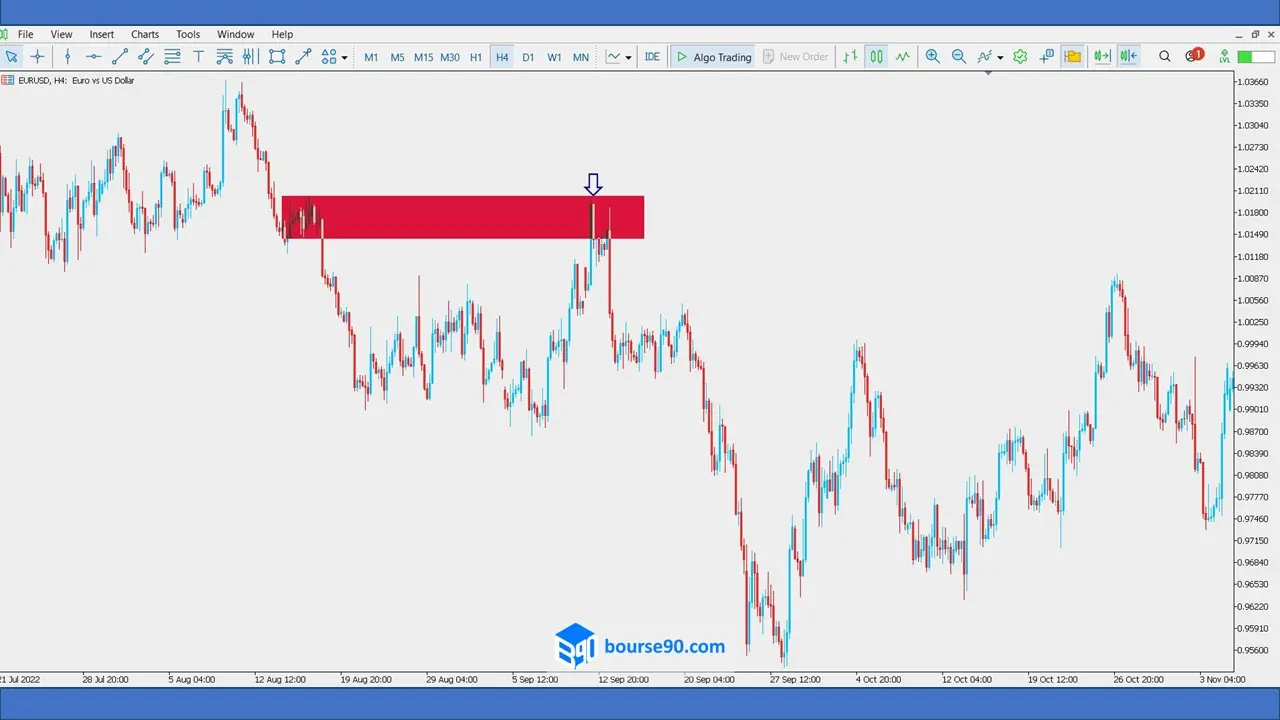This screenshot has width=1280, height=720.
Task: Toggle auto scroll to latest bar
Action: tap(1102, 57)
